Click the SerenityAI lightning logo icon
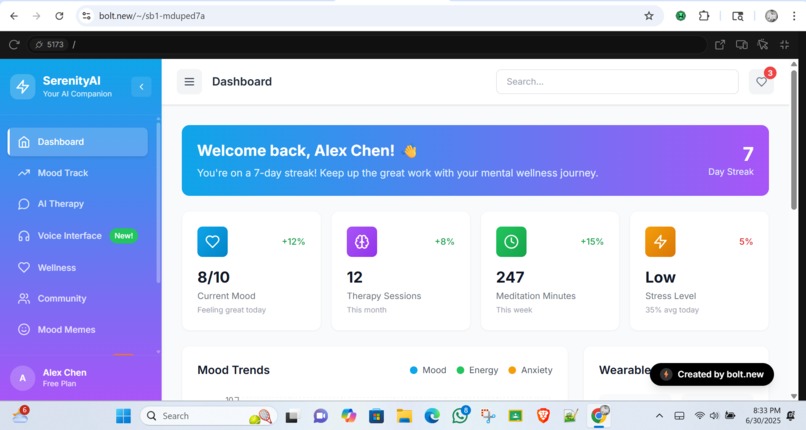Viewport: 806px width, 430px height. tap(23, 86)
